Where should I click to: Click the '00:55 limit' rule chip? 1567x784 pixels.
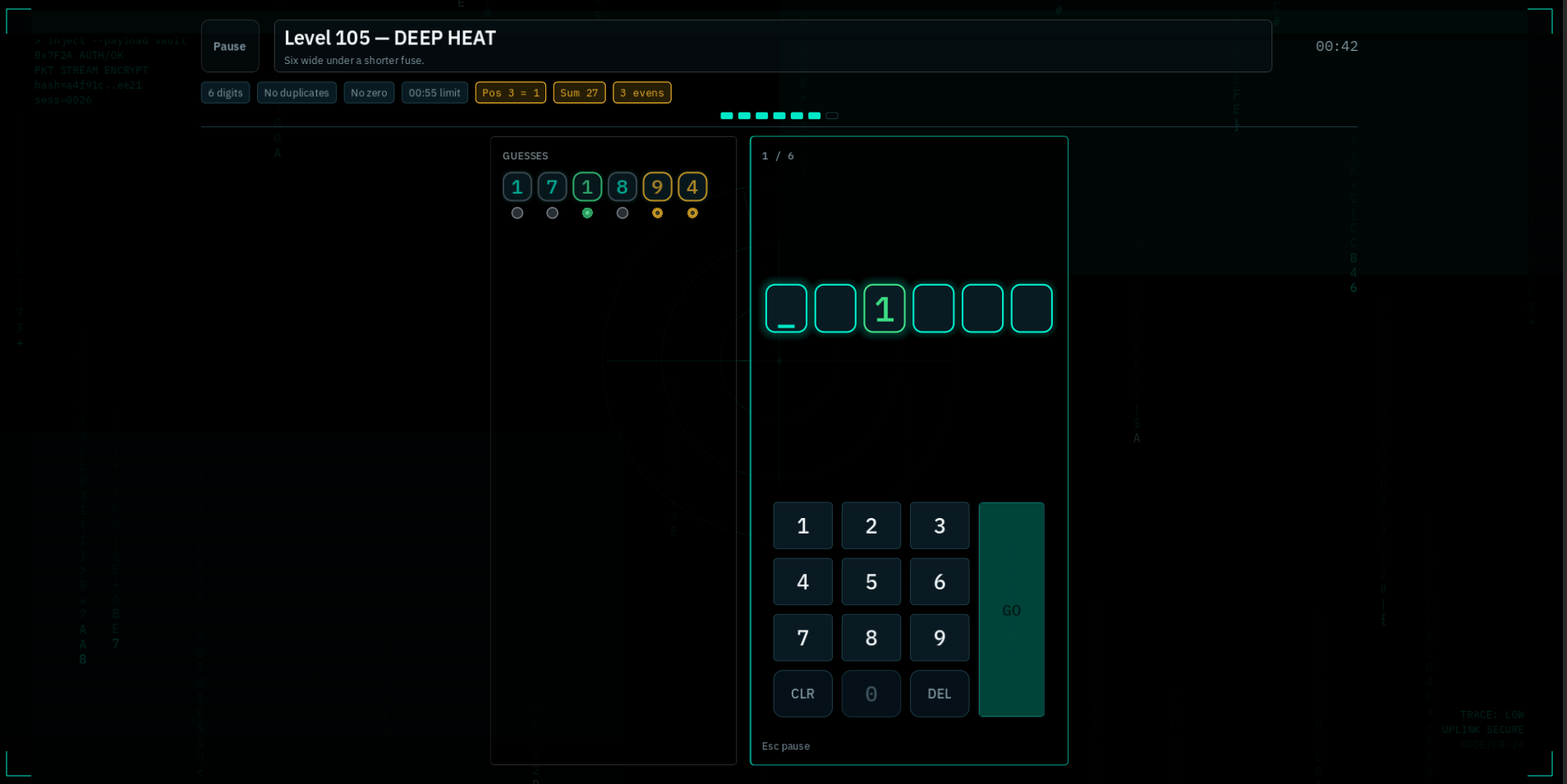click(x=434, y=93)
